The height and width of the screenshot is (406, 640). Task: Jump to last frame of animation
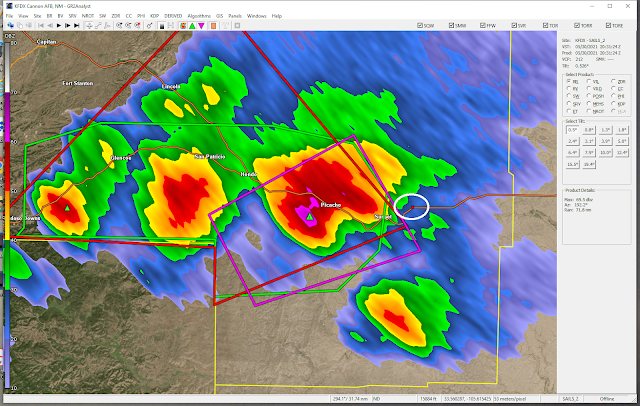point(77,25)
